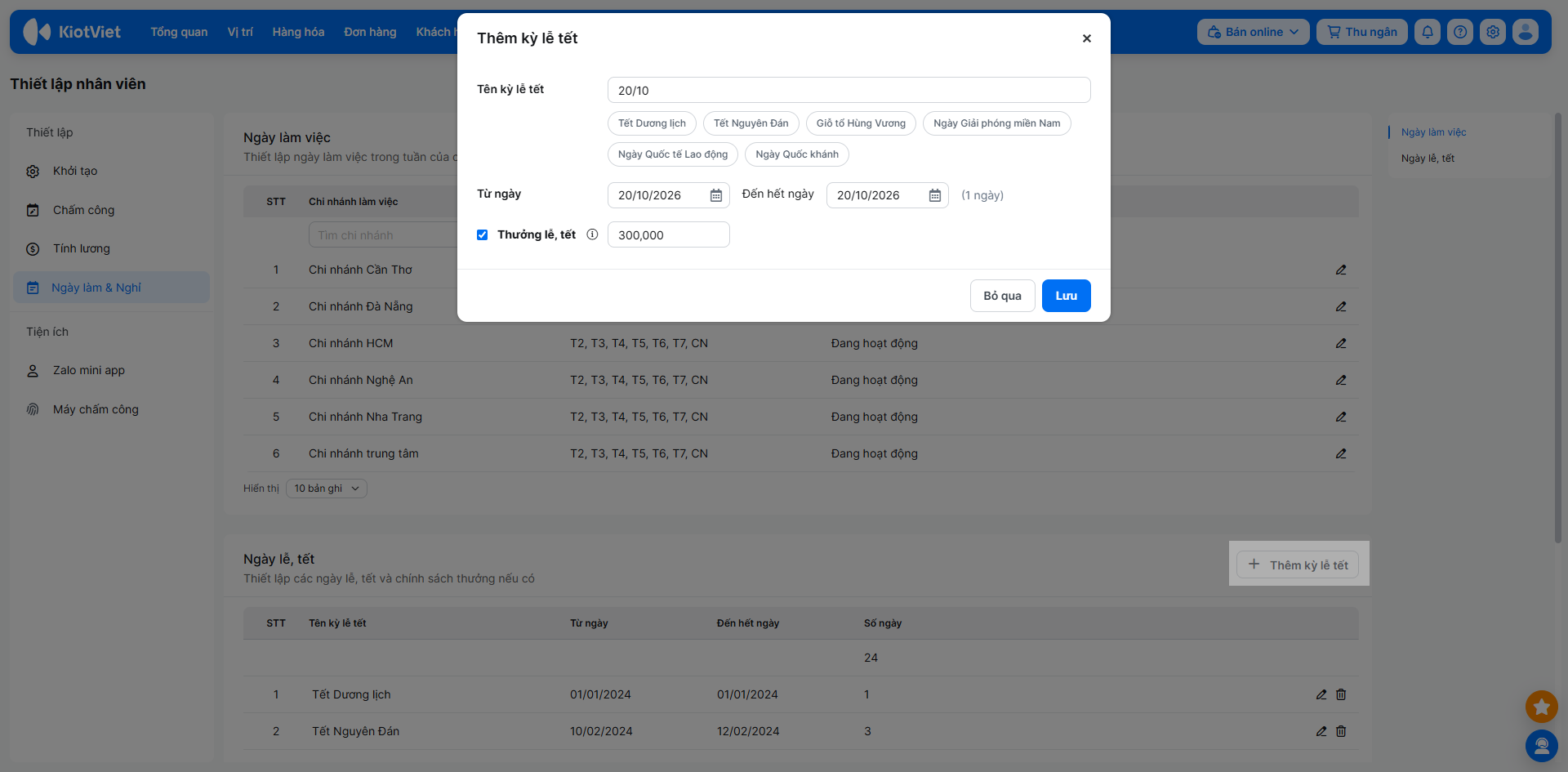Expand the Bán online dropdown
1568x772 pixels.
tap(1253, 32)
